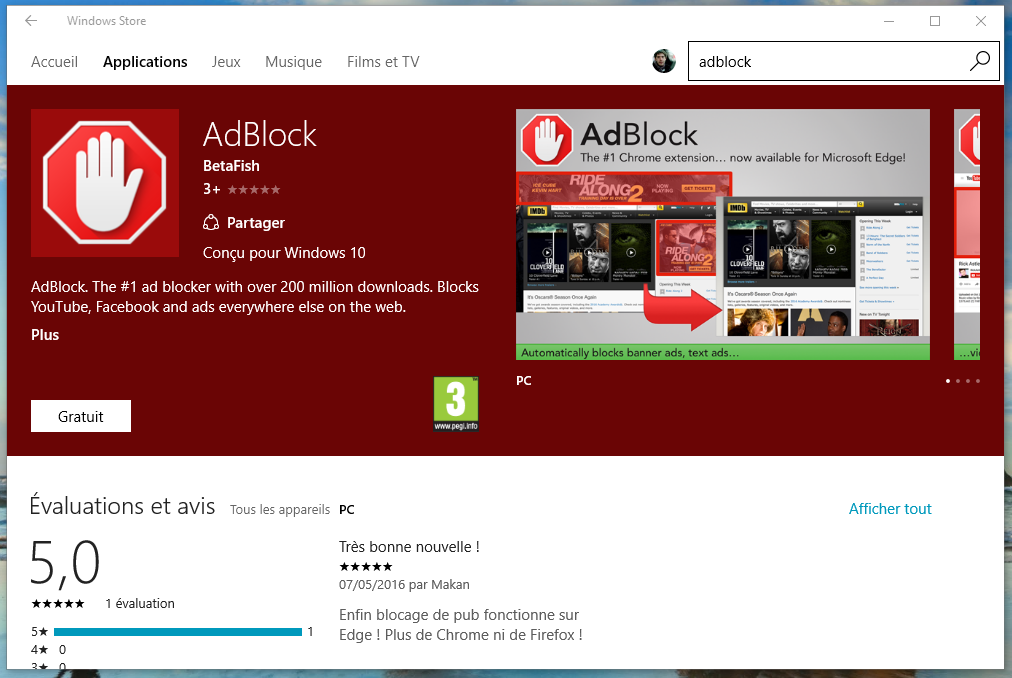The height and width of the screenshot is (678, 1012).
Task: Open the Afficher tout reviews link
Action: tap(890, 509)
